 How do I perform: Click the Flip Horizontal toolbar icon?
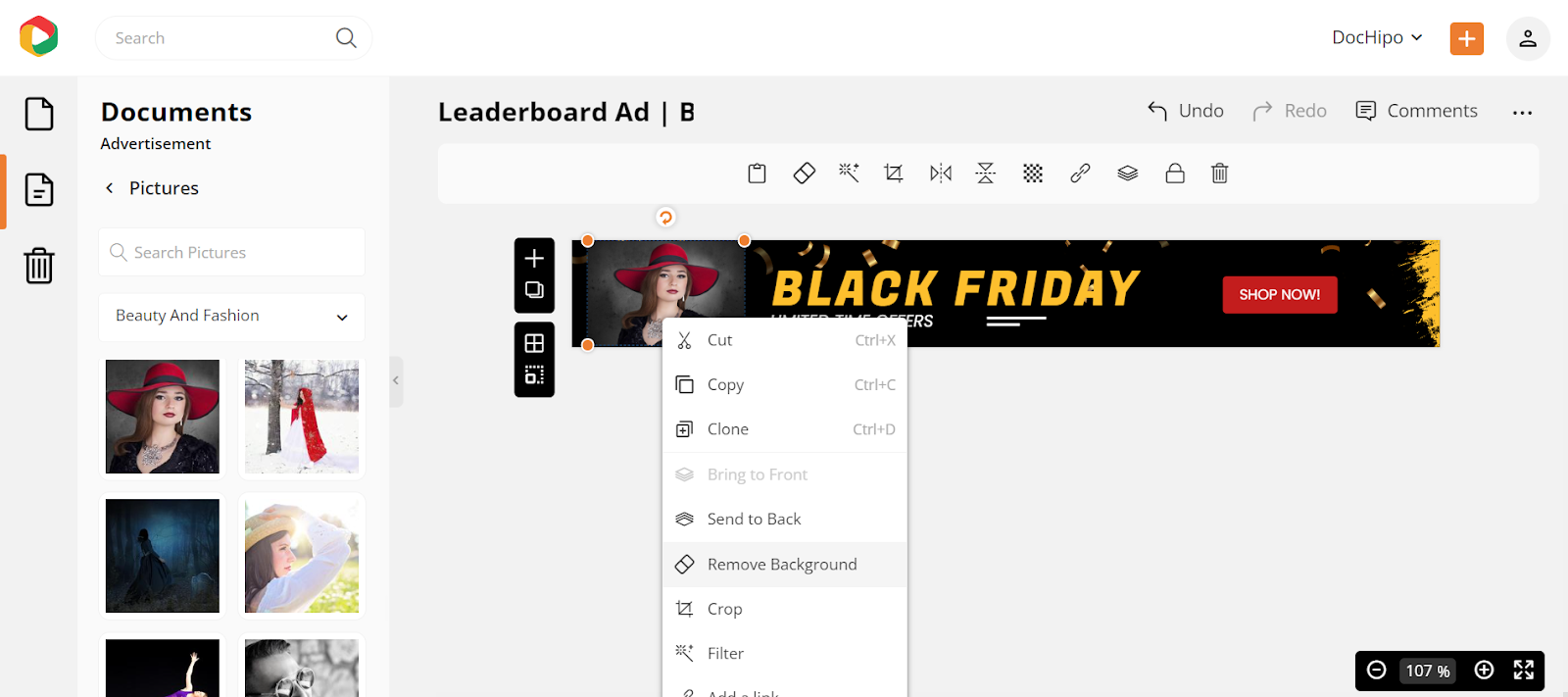click(941, 174)
